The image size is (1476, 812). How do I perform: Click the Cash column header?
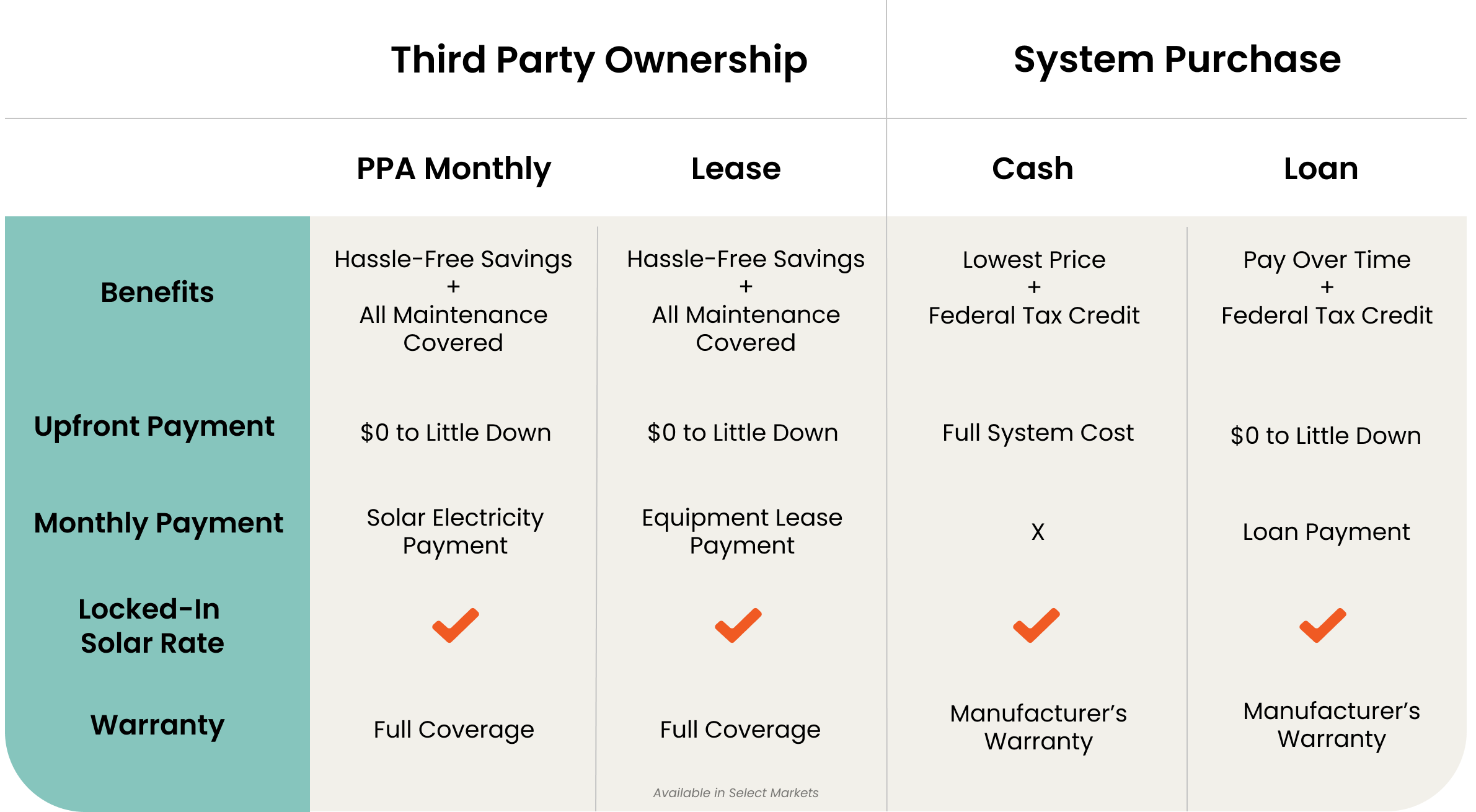coord(1033,169)
